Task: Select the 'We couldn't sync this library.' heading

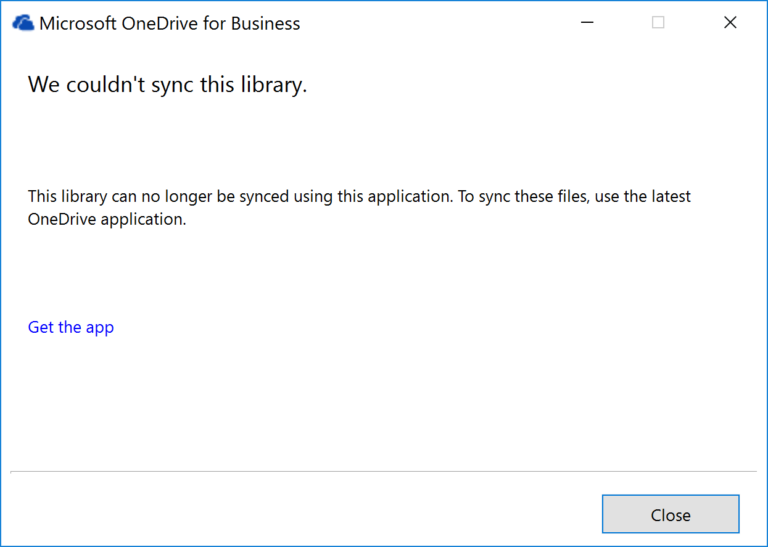Action: click(x=168, y=85)
